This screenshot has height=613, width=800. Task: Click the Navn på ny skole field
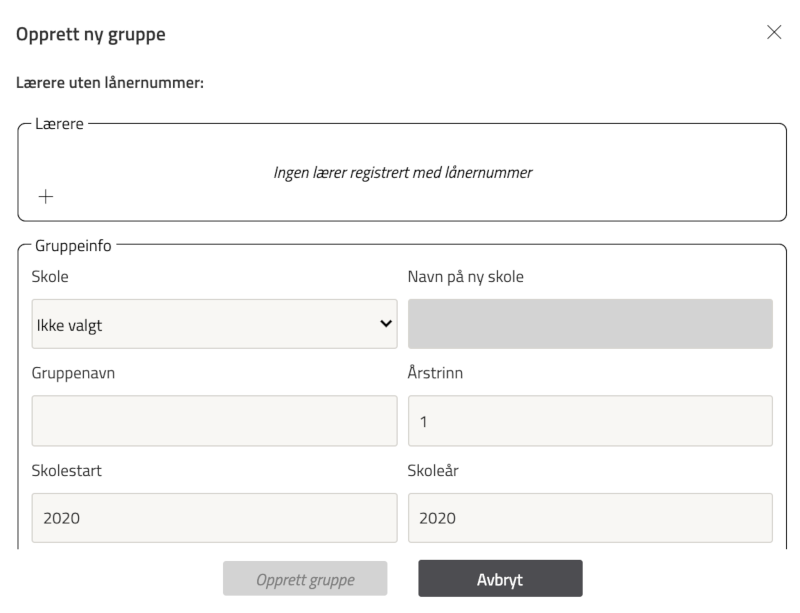[x=590, y=324]
